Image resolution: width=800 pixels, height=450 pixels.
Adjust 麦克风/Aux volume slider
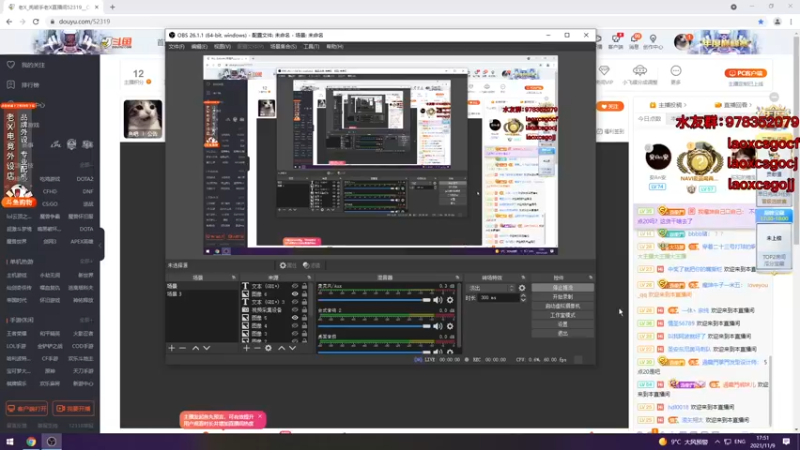374,300
